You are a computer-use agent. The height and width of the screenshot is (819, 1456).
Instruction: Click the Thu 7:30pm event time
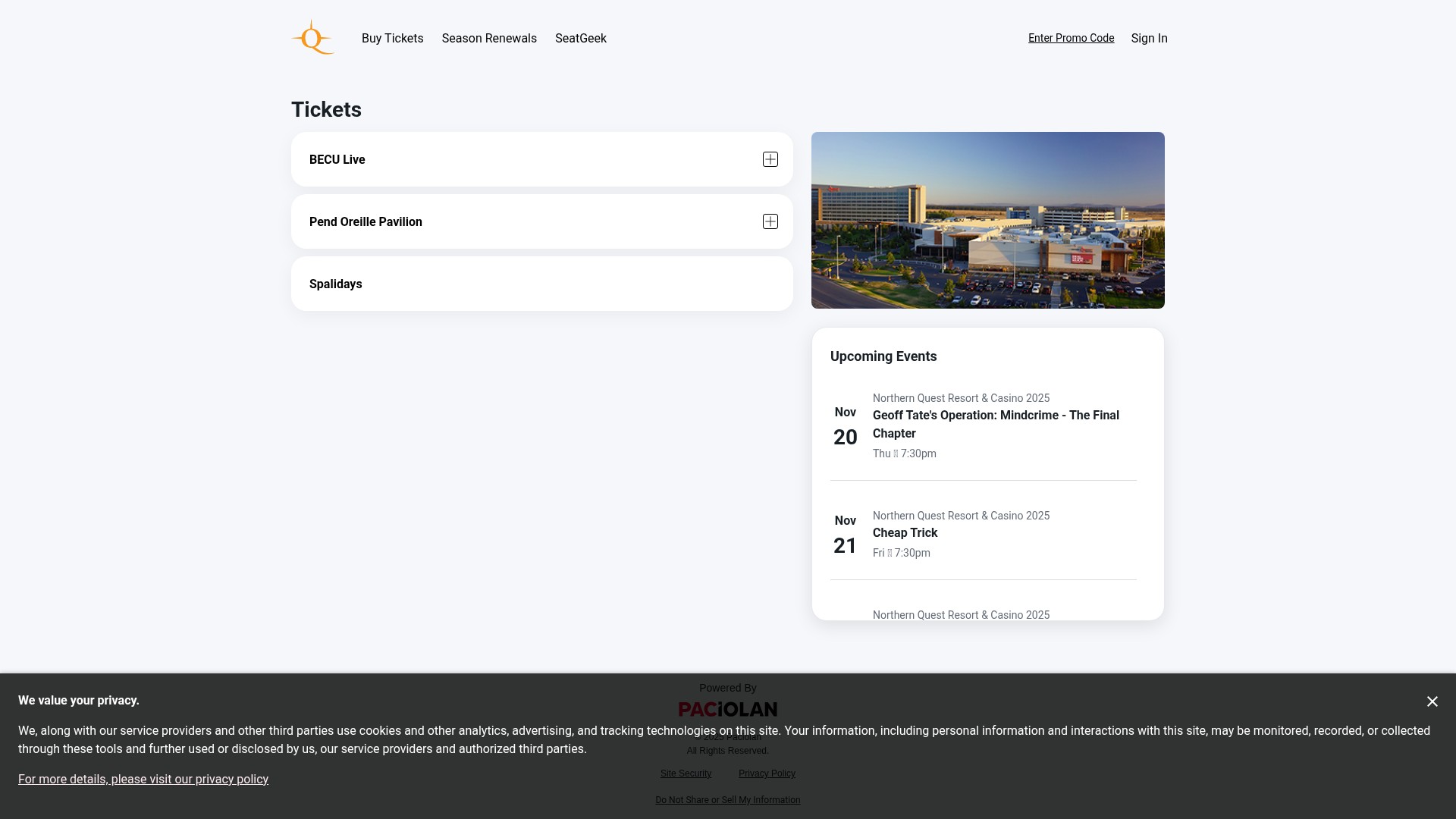(905, 453)
